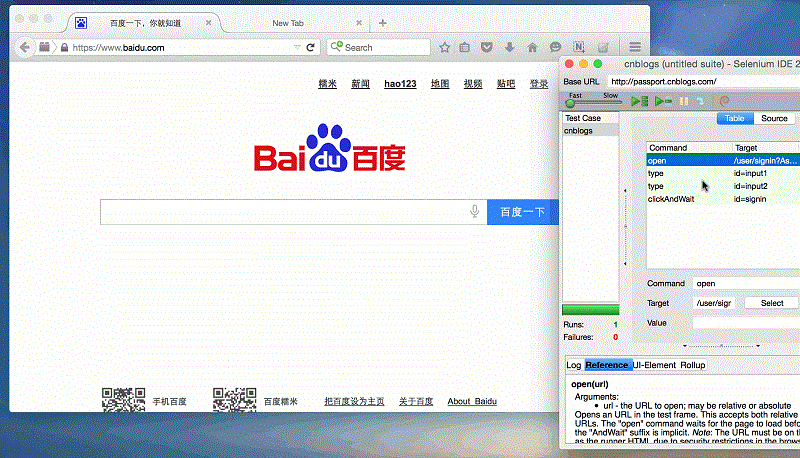Click the microphone voice search icon
Image resolution: width=800 pixels, height=458 pixels.
[474, 211]
